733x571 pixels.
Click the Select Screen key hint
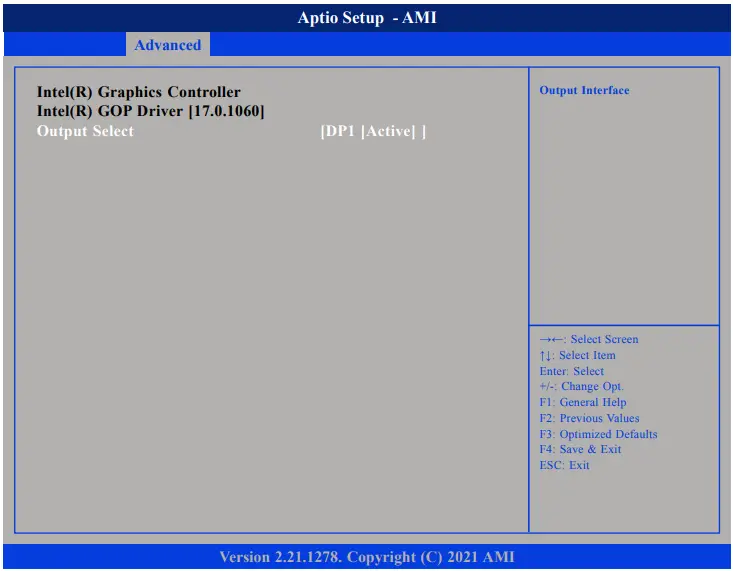pos(589,339)
